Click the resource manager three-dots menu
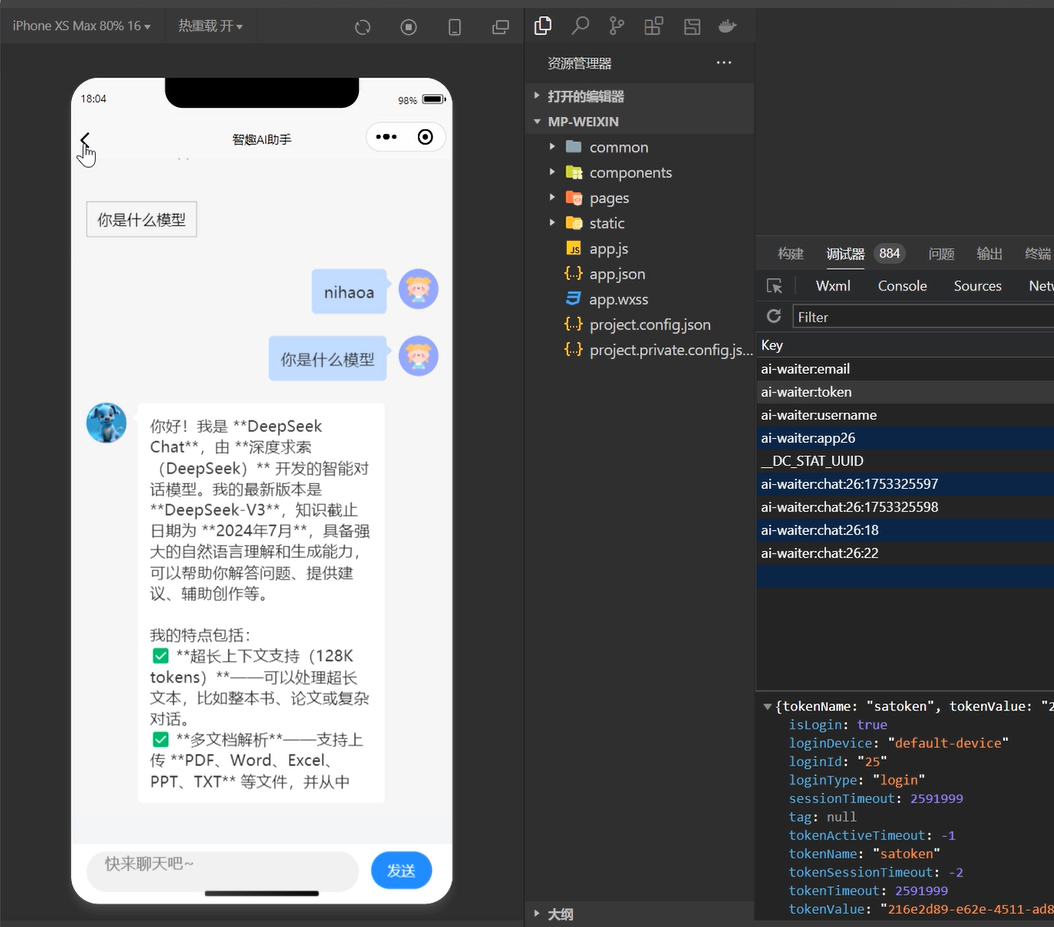The height and width of the screenshot is (927, 1054). click(723, 63)
